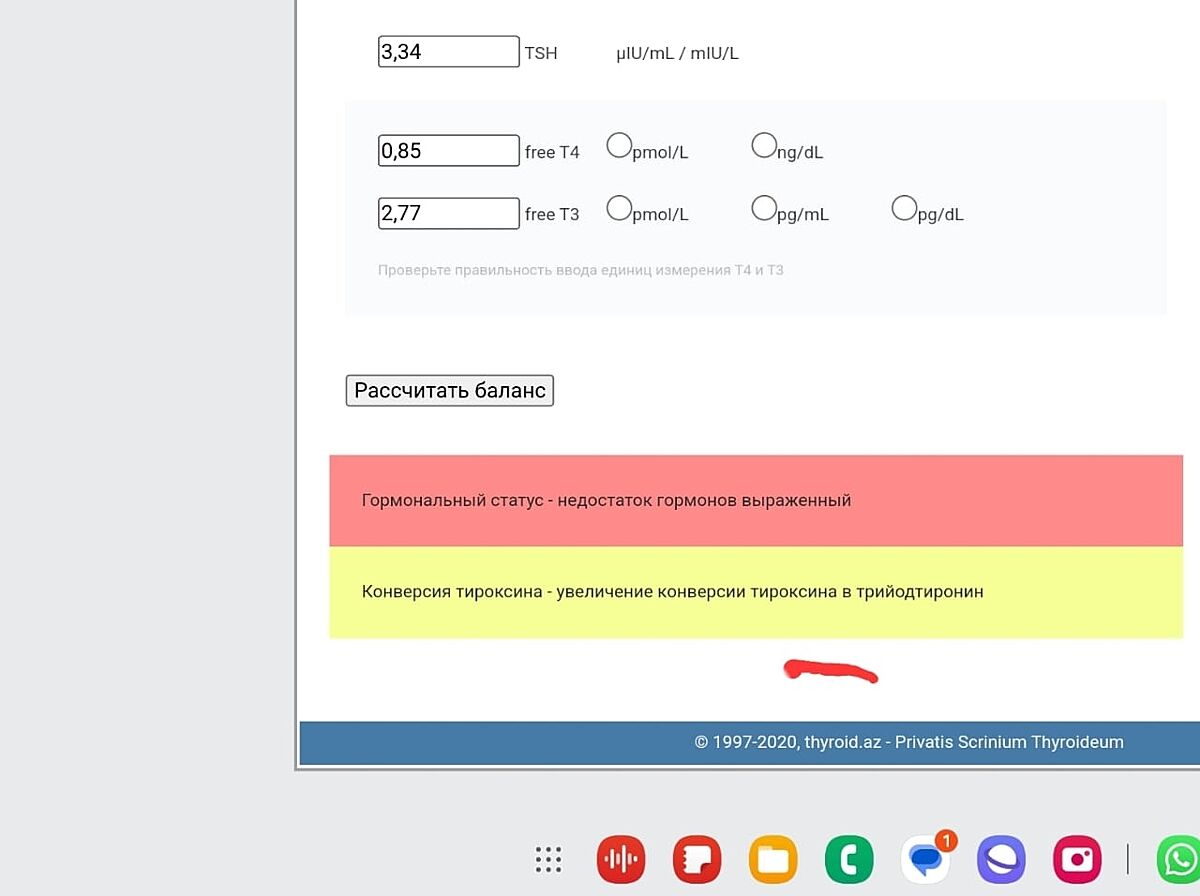Launch the Samsung Internet browser
Screen dimensions: 1200x896
(x=1001, y=859)
